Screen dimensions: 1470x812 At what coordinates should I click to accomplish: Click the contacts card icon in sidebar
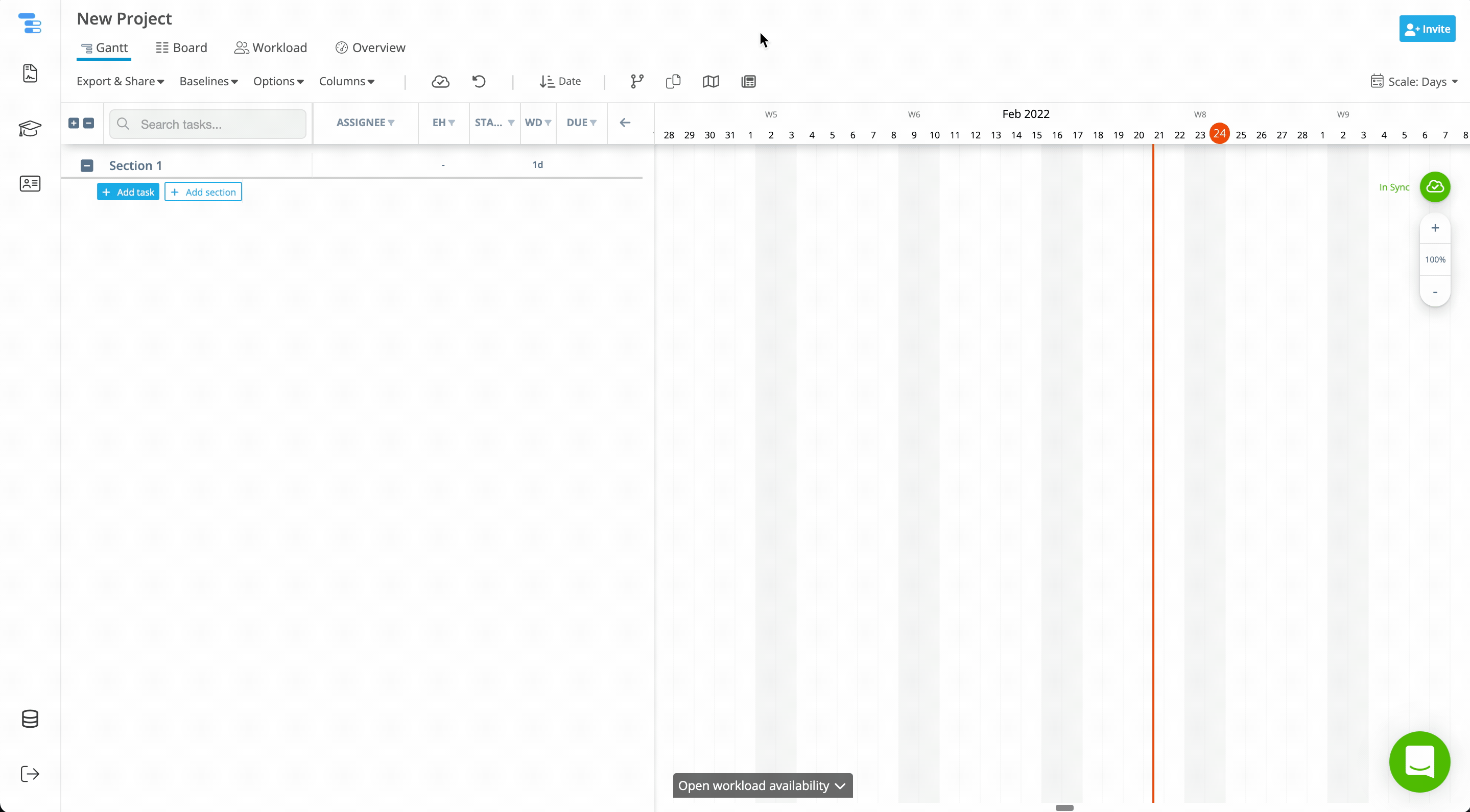30,184
